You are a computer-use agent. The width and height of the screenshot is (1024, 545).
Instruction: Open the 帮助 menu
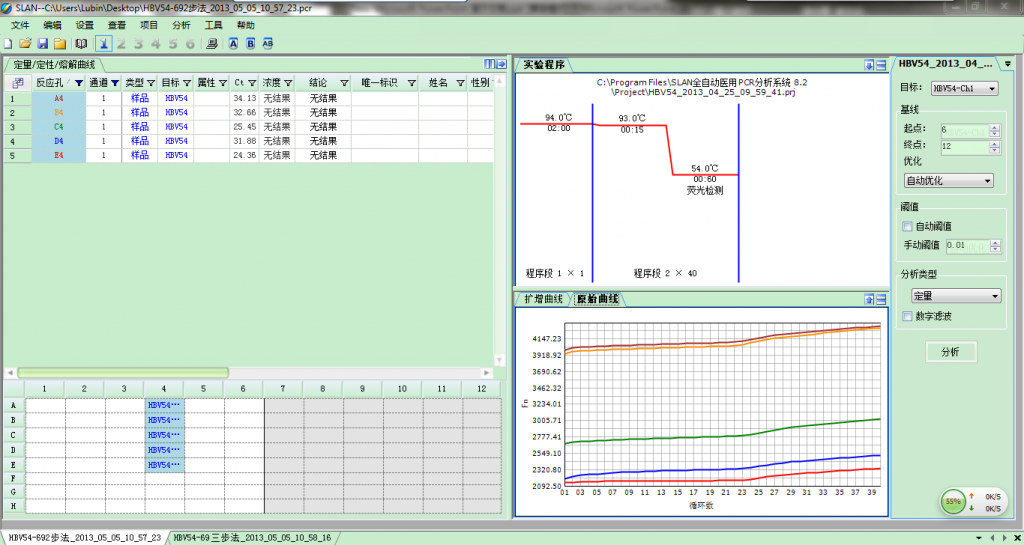pos(246,25)
